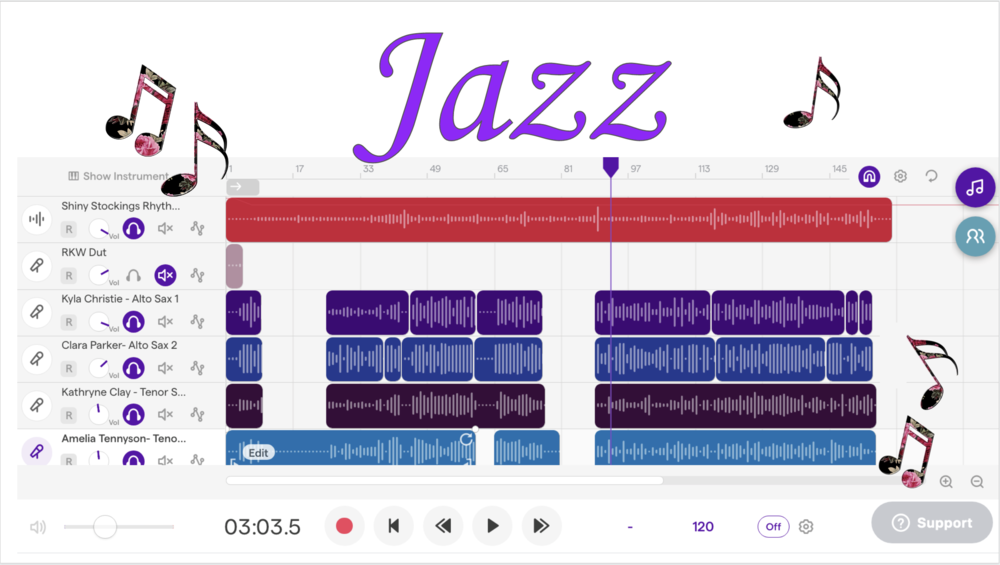Open the Support button
Image resolution: width=1000 pixels, height=565 pixels.
point(932,523)
